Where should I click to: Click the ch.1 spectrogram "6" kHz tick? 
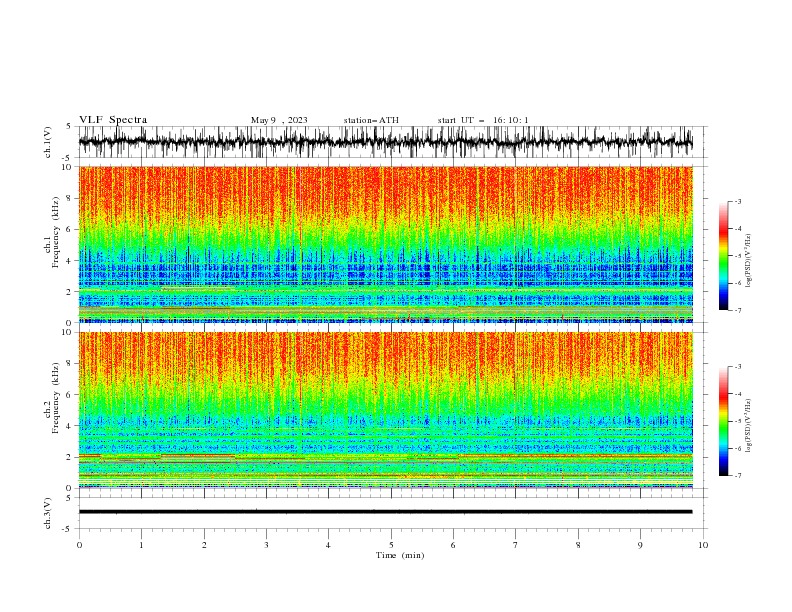tap(70, 229)
